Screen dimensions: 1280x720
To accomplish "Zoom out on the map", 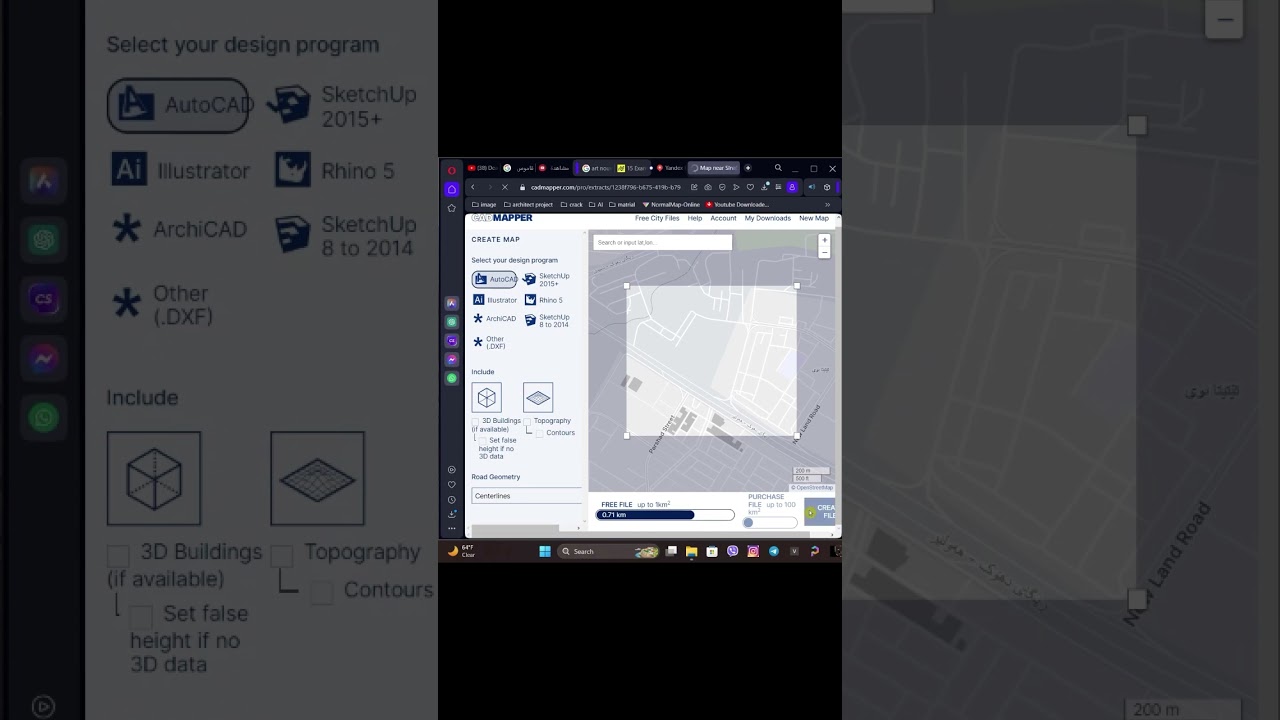I will click(x=824, y=252).
